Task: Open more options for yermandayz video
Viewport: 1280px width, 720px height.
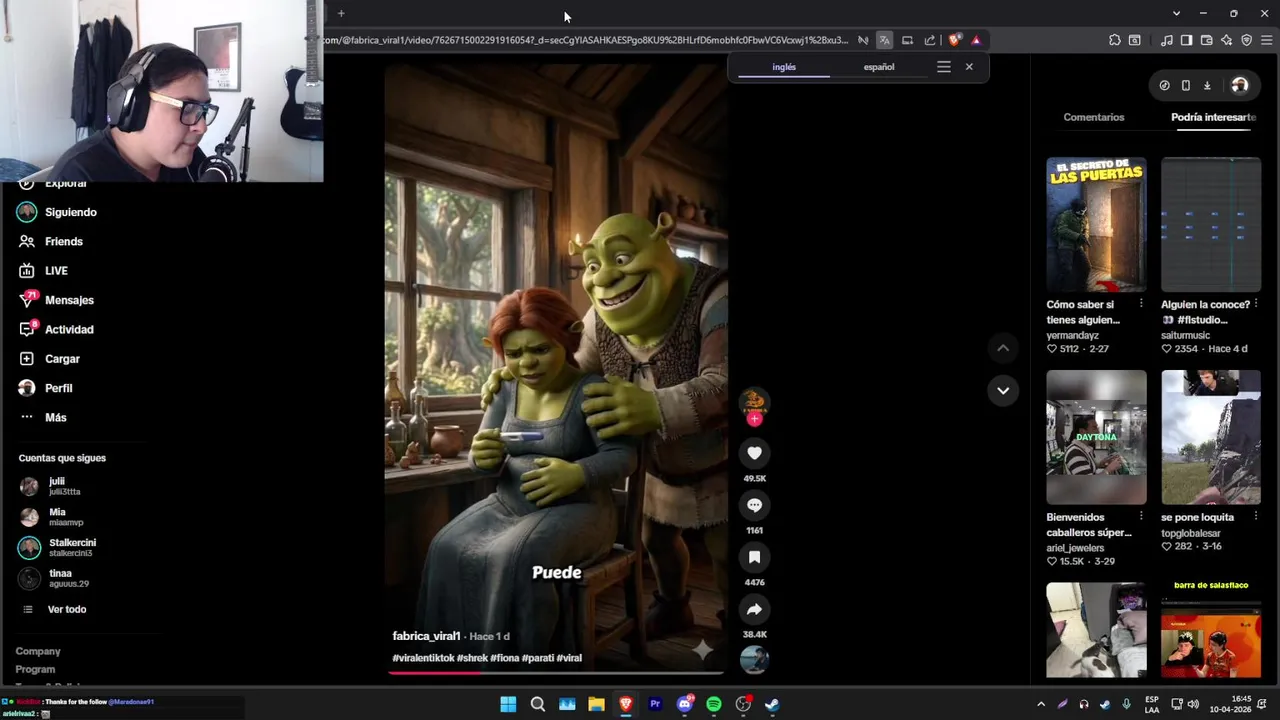Action: [x=1141, y=304]
